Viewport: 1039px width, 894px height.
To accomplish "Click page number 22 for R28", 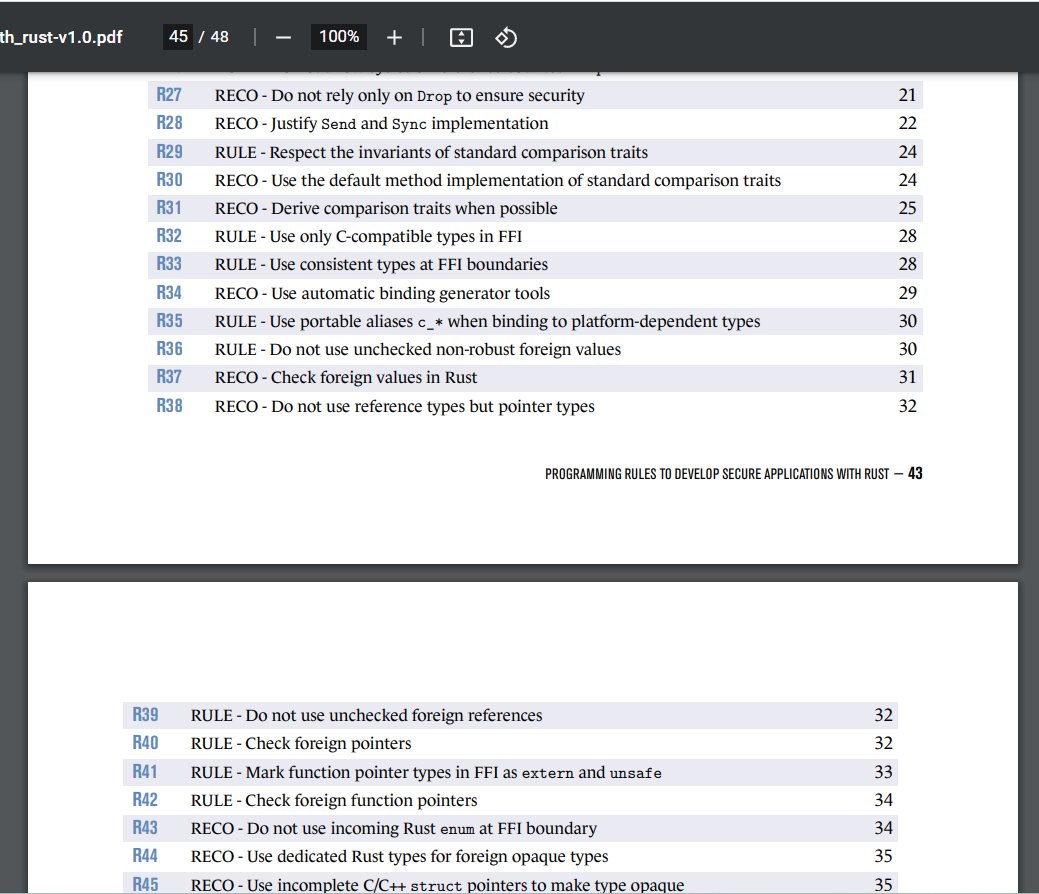I will click(x=907, y=123).
